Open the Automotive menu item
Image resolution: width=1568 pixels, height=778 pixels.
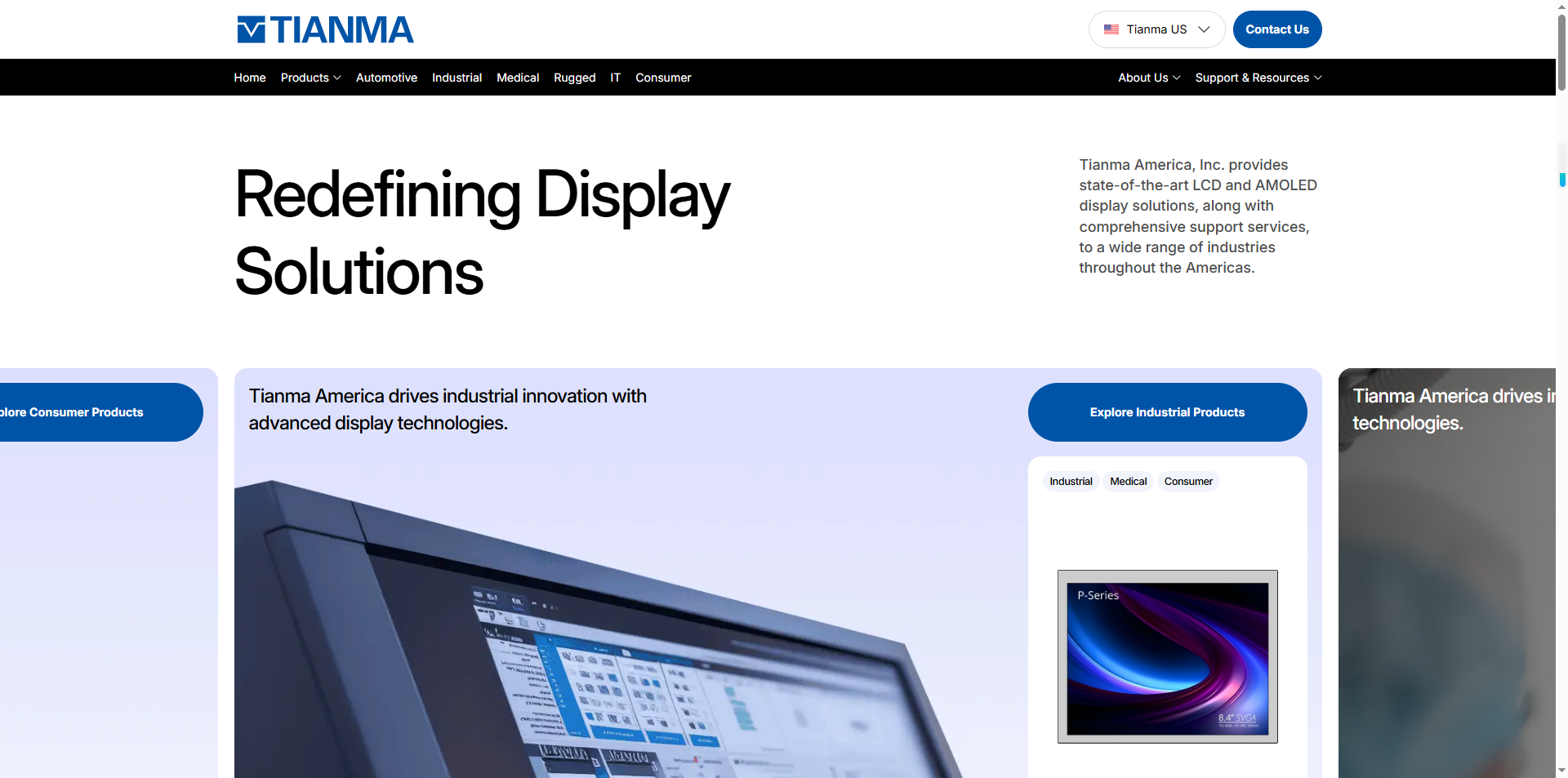(x=386, y=78)
